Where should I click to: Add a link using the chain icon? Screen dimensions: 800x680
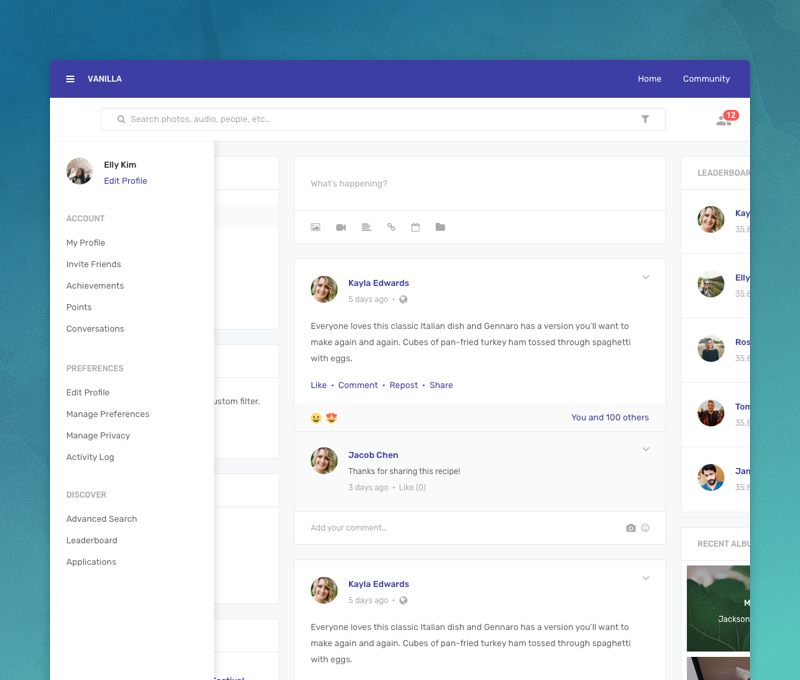tap(391, 227)
